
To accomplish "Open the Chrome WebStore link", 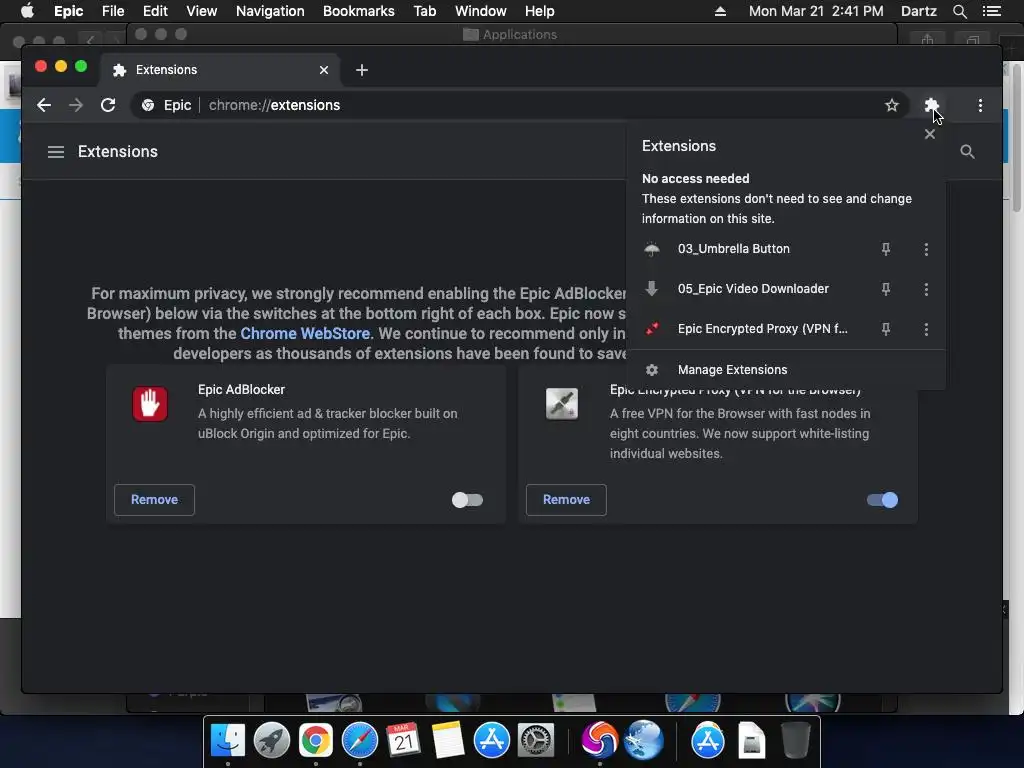I will [x=305, y=333].
